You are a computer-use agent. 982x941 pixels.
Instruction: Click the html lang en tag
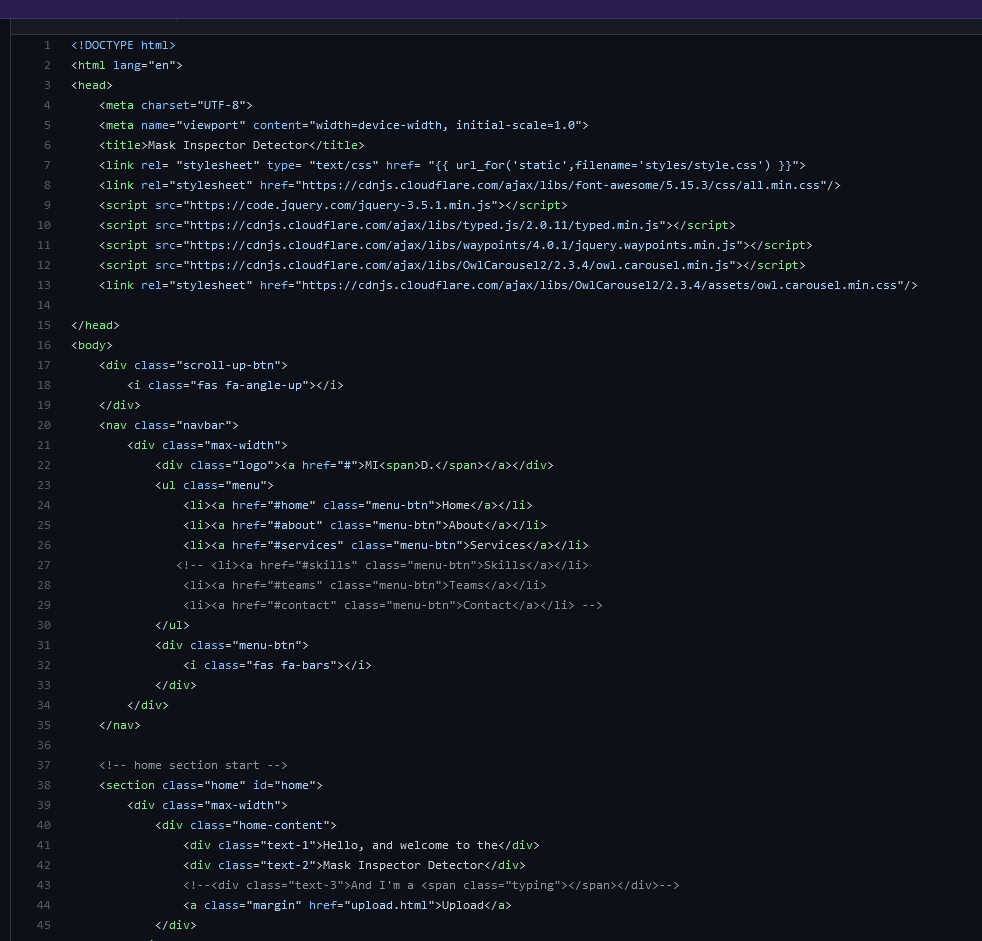click(x=127, y=65)
